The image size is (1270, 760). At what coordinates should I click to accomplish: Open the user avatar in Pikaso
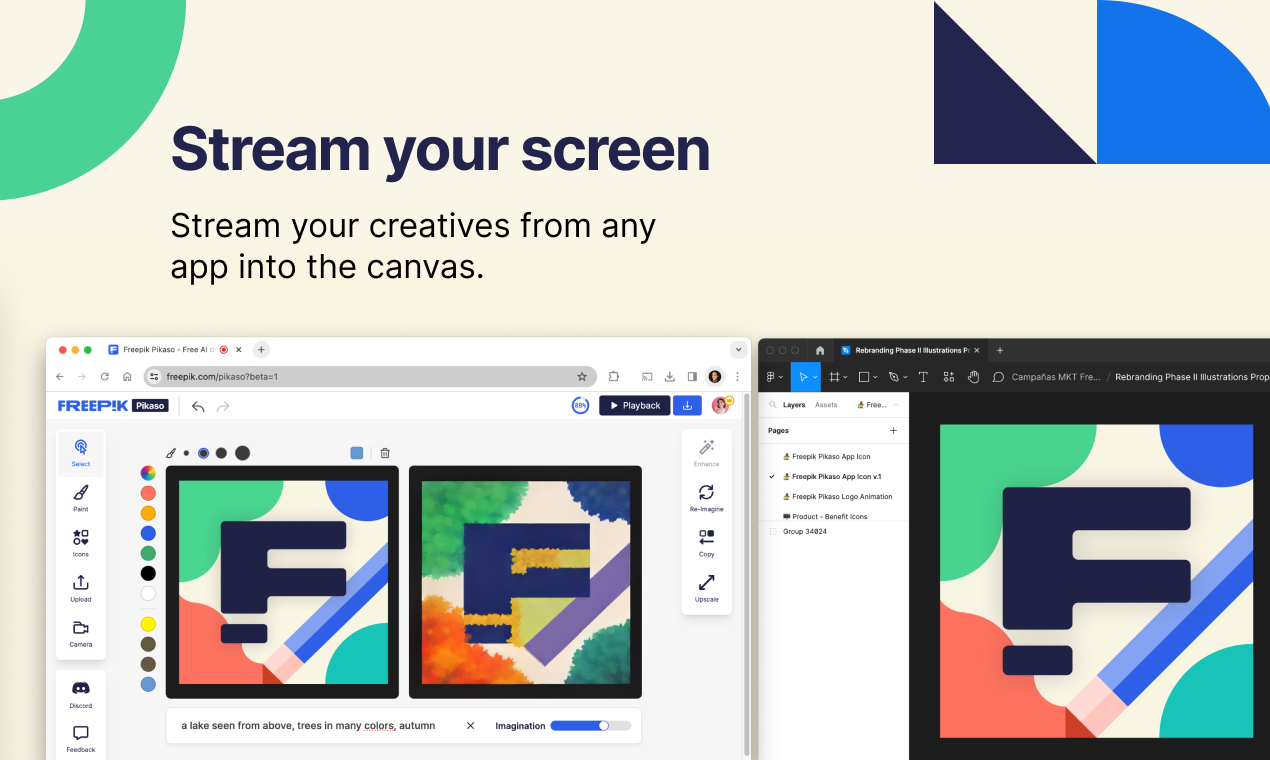720,405
